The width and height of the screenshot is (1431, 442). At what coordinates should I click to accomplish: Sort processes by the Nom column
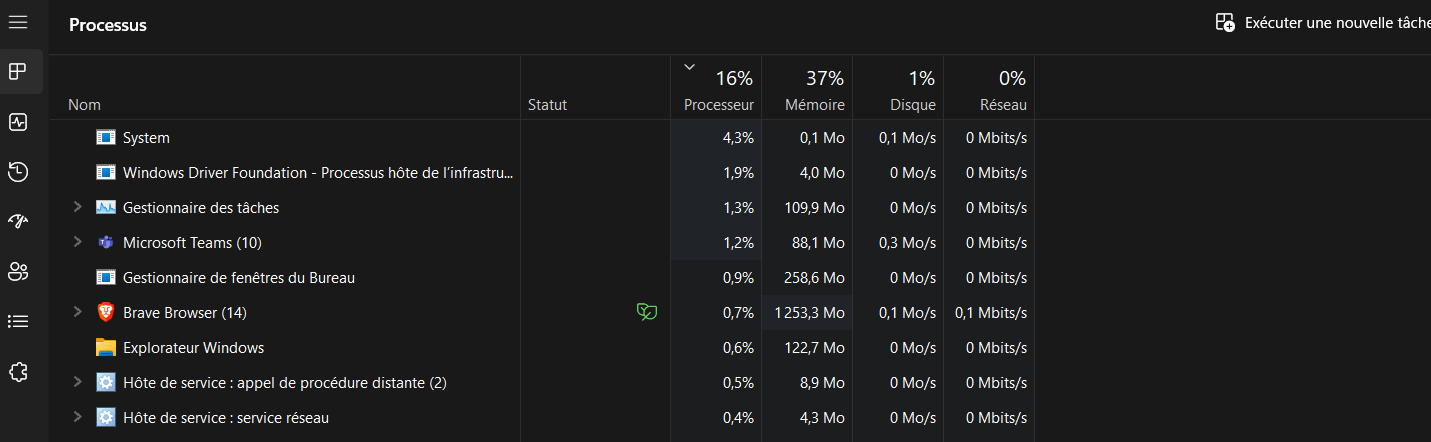(x=84, y=105)
